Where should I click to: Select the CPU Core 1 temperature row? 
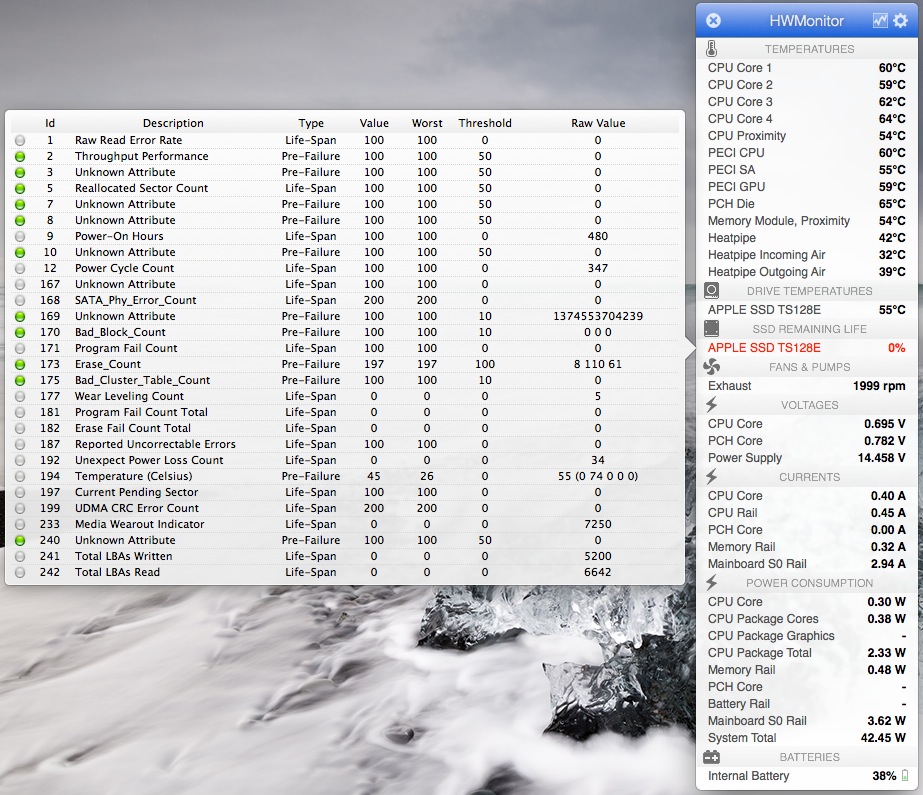coord(806,68)
